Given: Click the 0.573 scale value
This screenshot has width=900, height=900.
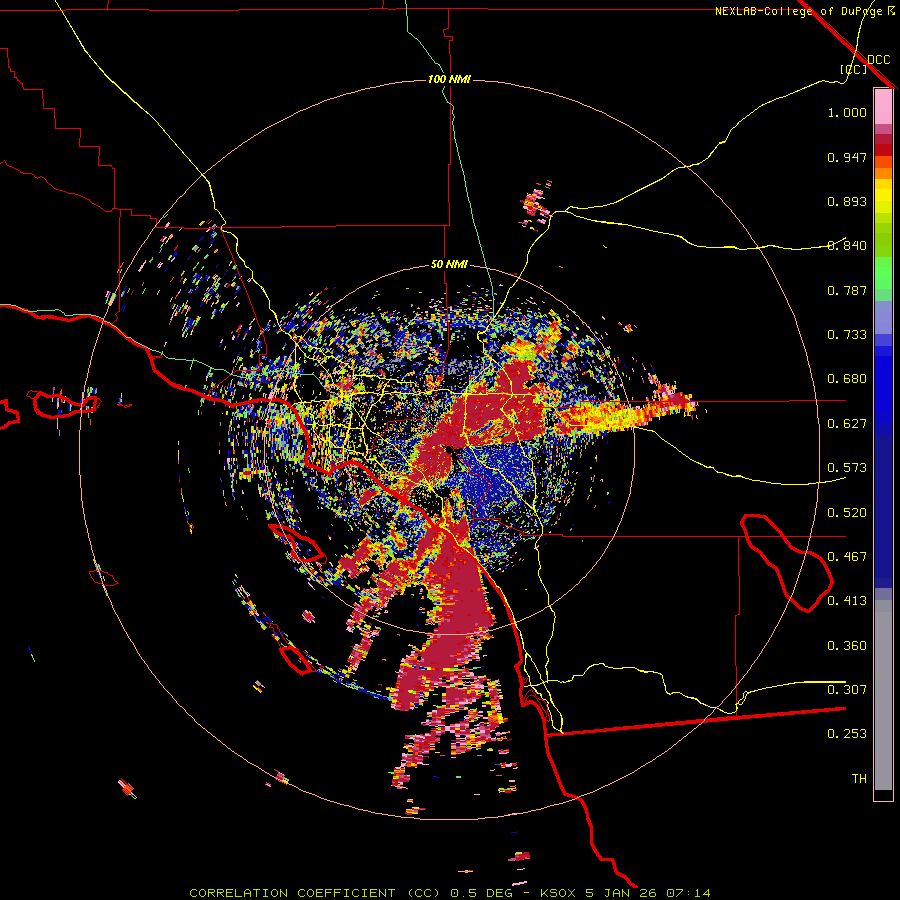Looking at the screenshot, I should click(x=847, y=468).
